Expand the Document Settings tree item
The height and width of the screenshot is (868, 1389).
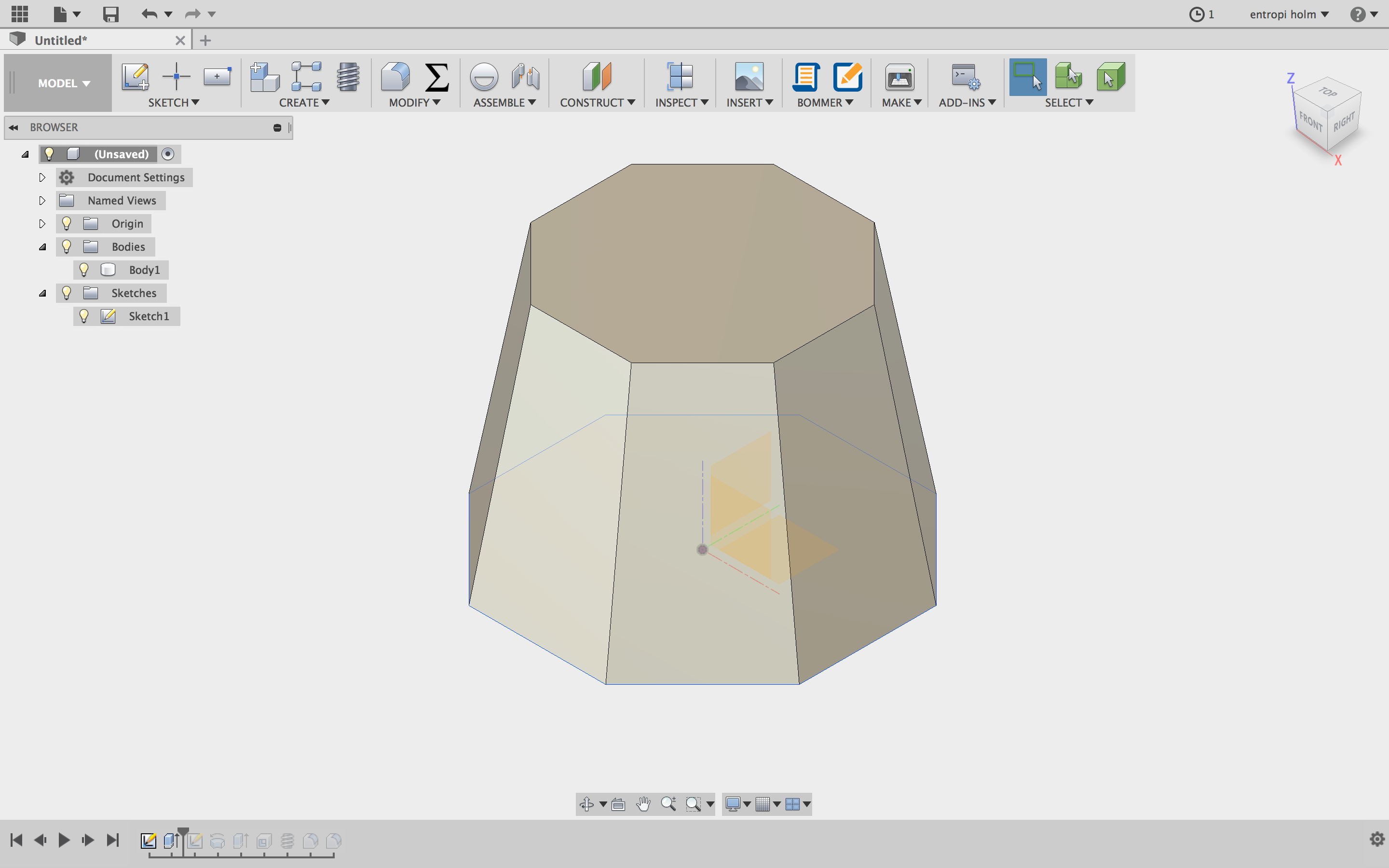point(42,177)
